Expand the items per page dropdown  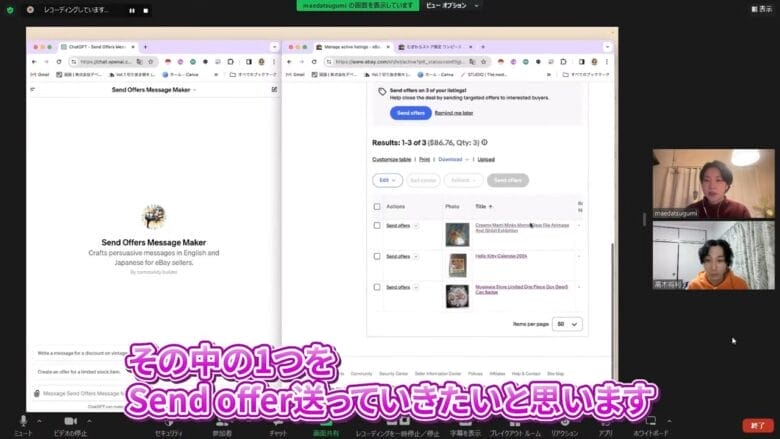(x=567, y=324)
